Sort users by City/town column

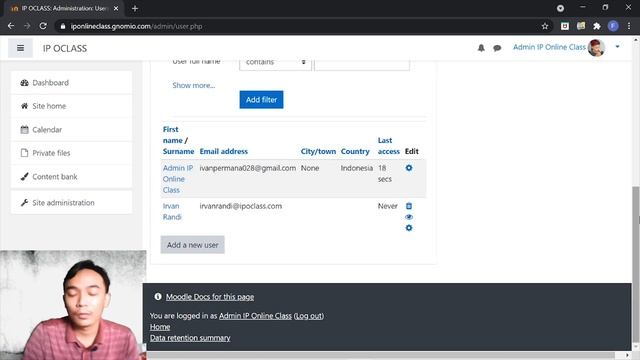point(318,151)
